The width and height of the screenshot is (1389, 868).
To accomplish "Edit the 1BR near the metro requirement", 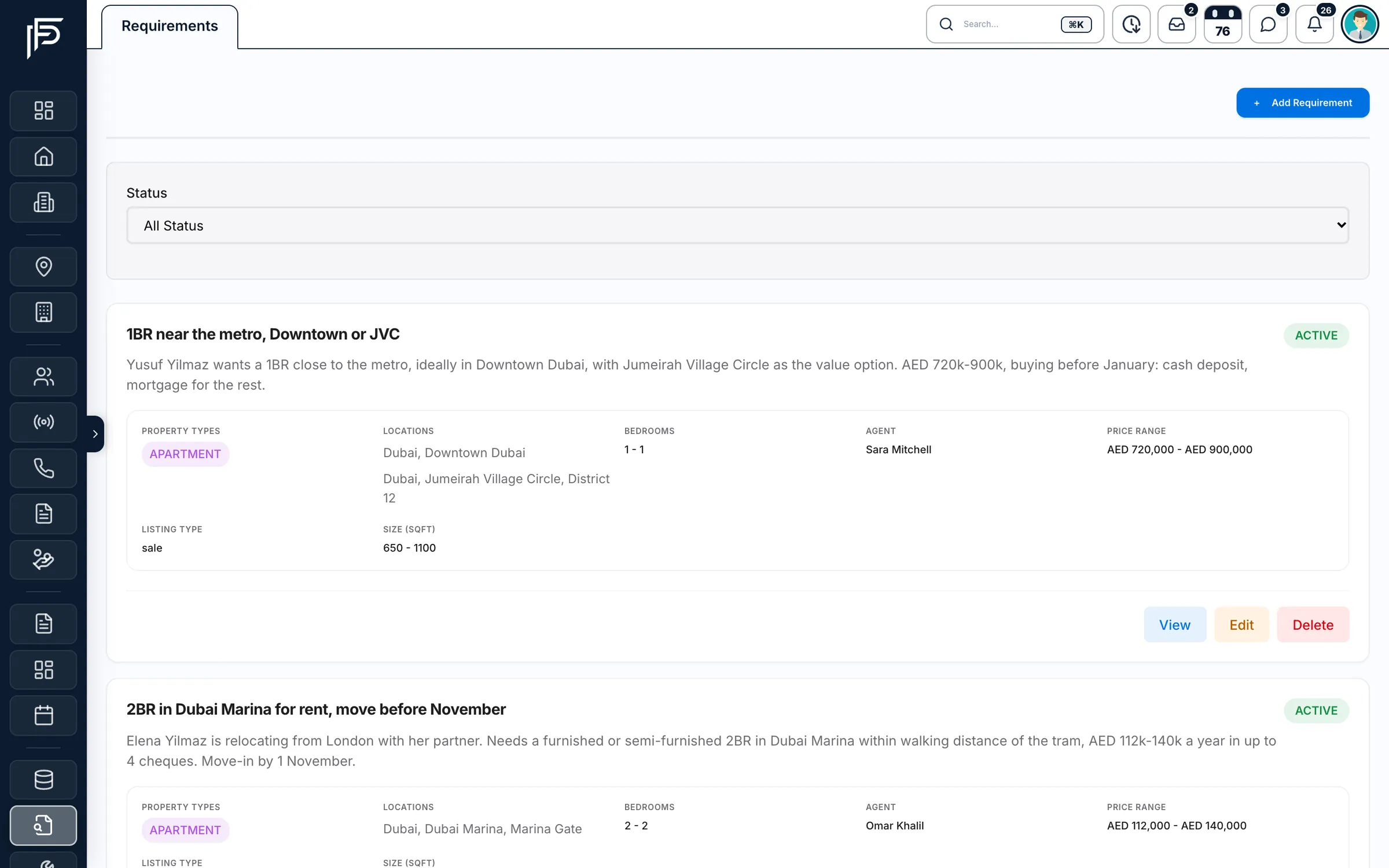I will click(1241, 625).
